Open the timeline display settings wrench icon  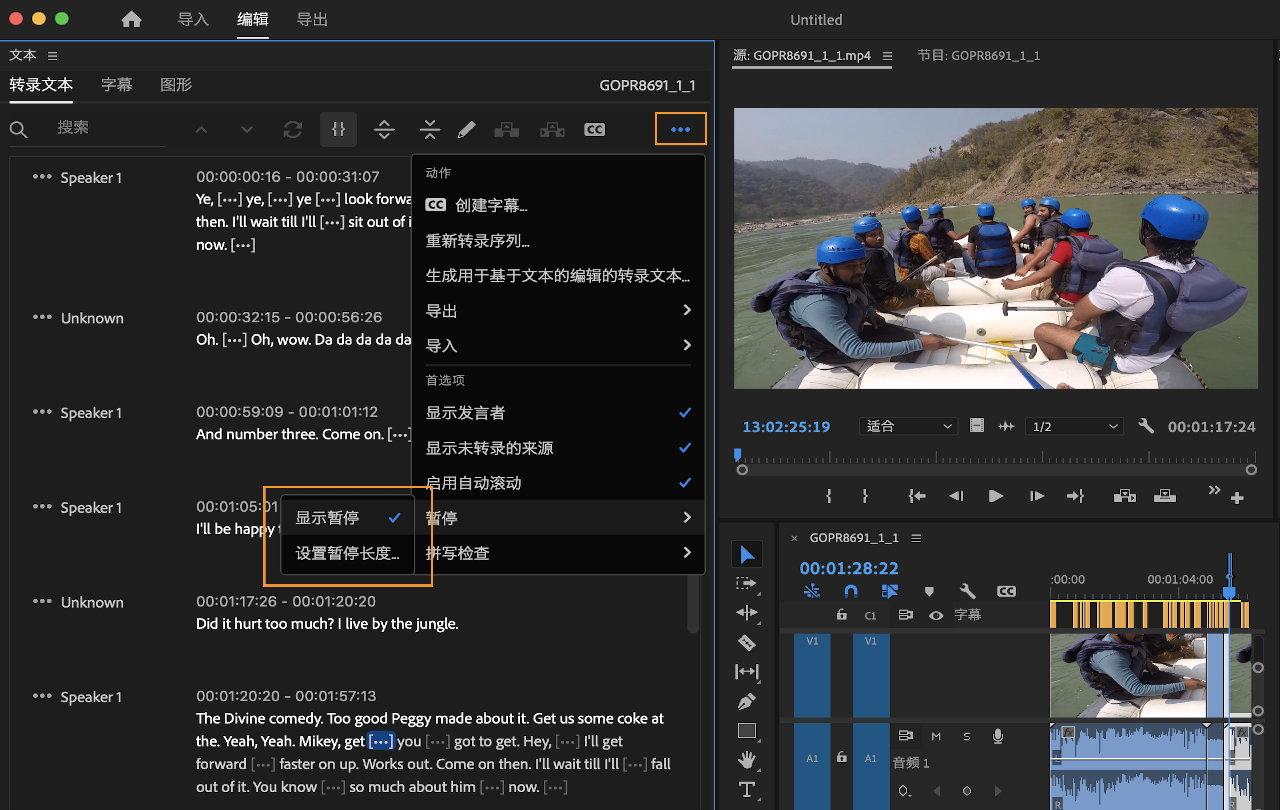point(968,591)
